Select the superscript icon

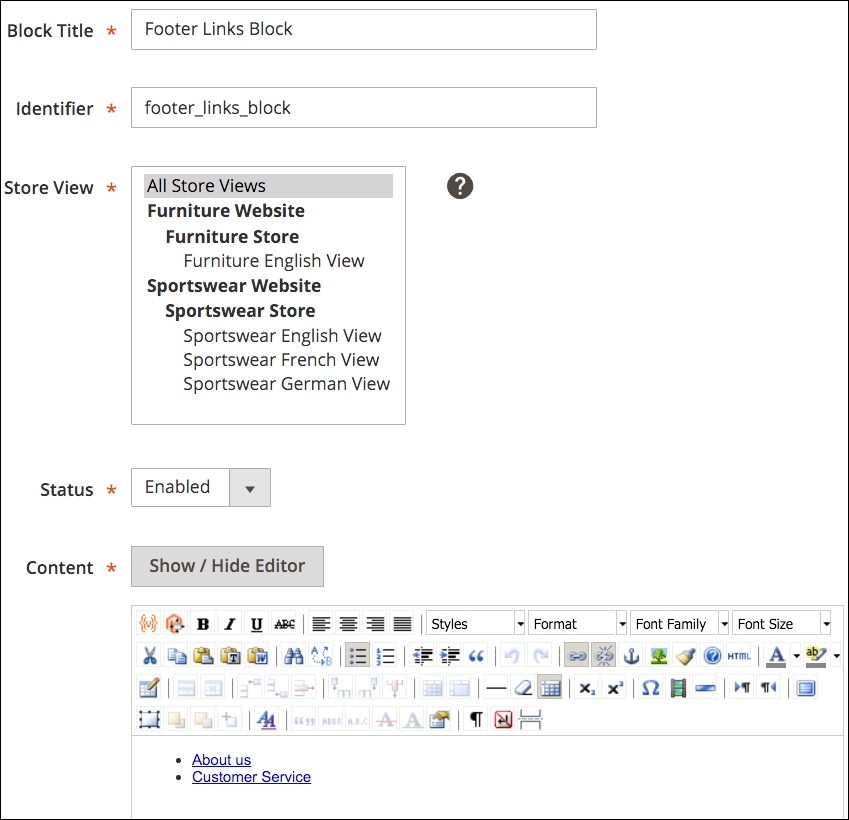(614, 688)
